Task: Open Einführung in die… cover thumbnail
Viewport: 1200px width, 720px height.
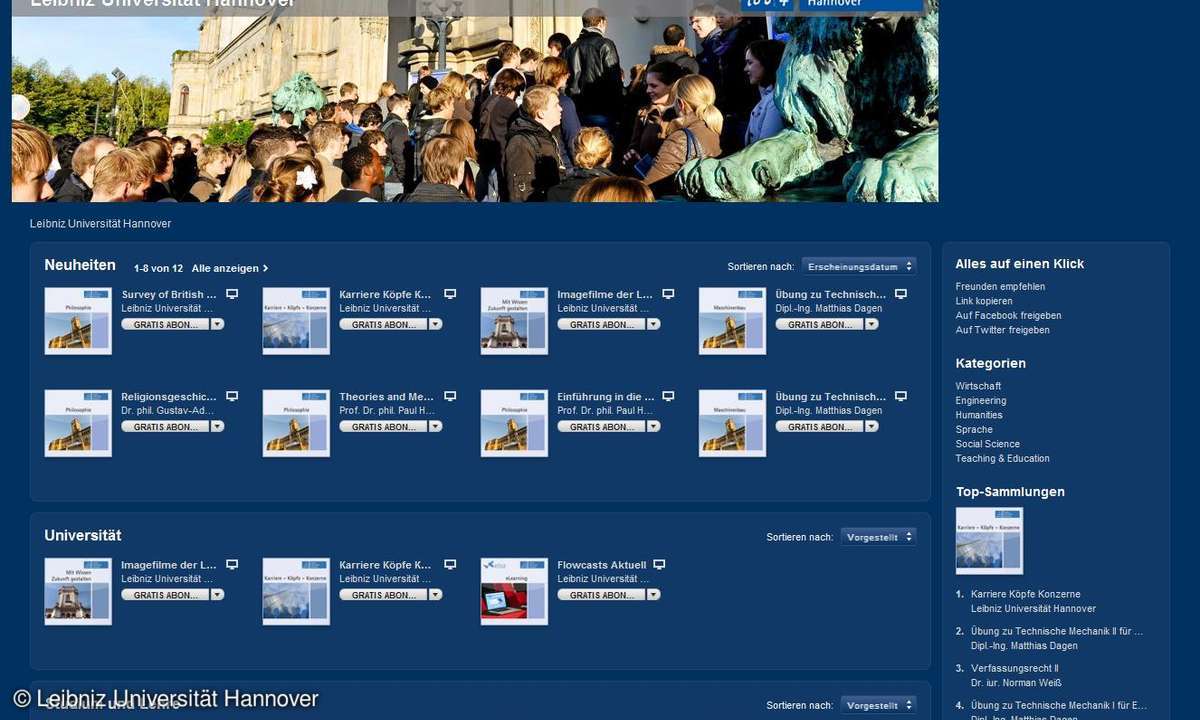Action: coord(514,423)
